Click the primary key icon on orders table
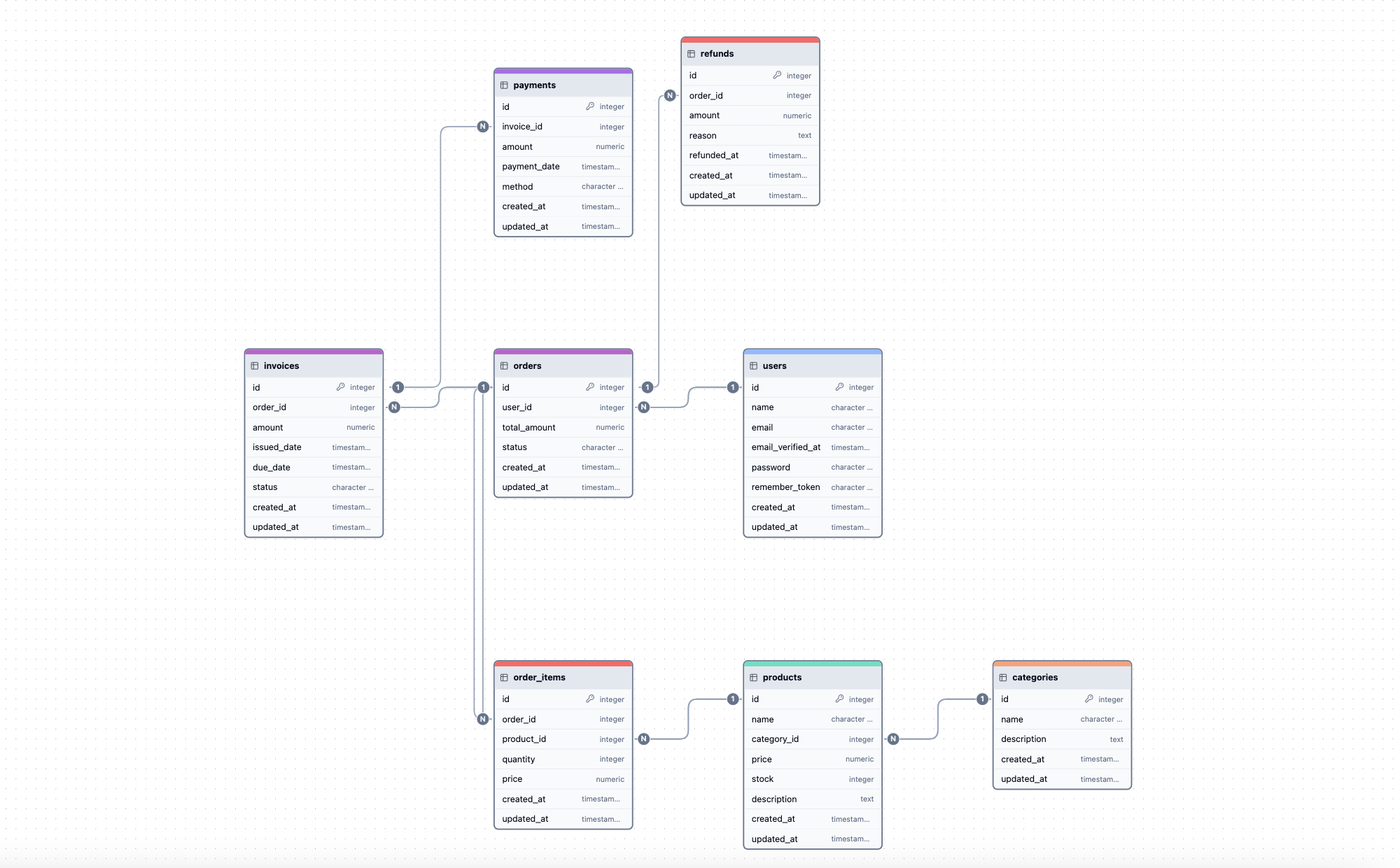 coord(590,387)
